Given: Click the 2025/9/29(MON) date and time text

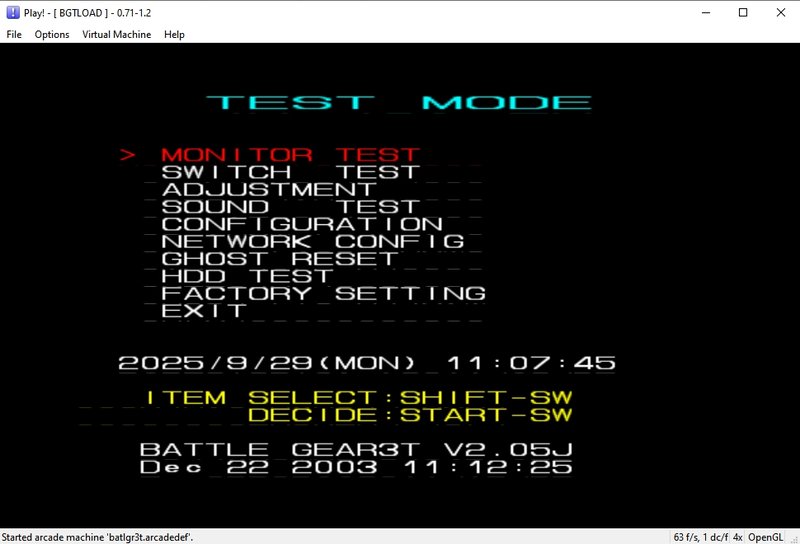Looking at the screenshot, I should click(x=366, y=363).
